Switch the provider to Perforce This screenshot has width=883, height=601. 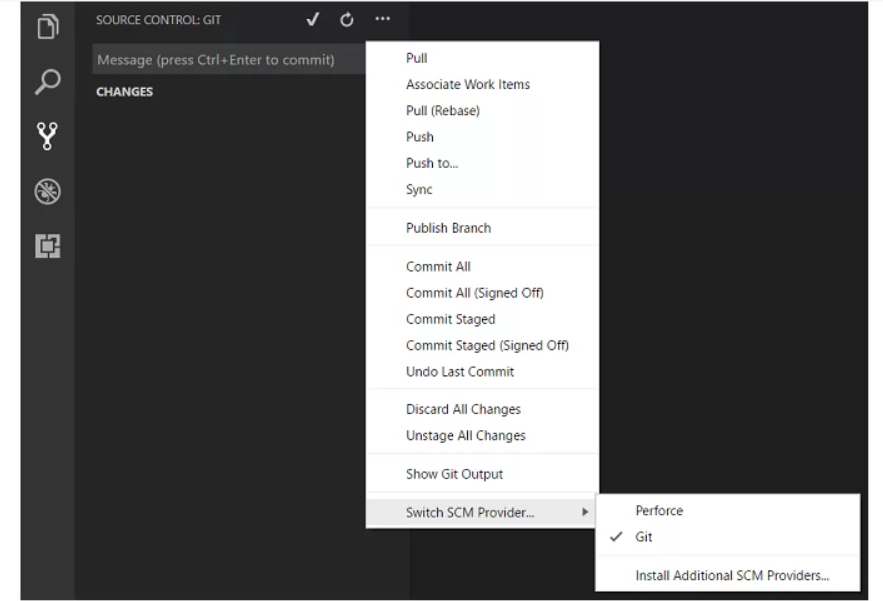coord(659,510)
